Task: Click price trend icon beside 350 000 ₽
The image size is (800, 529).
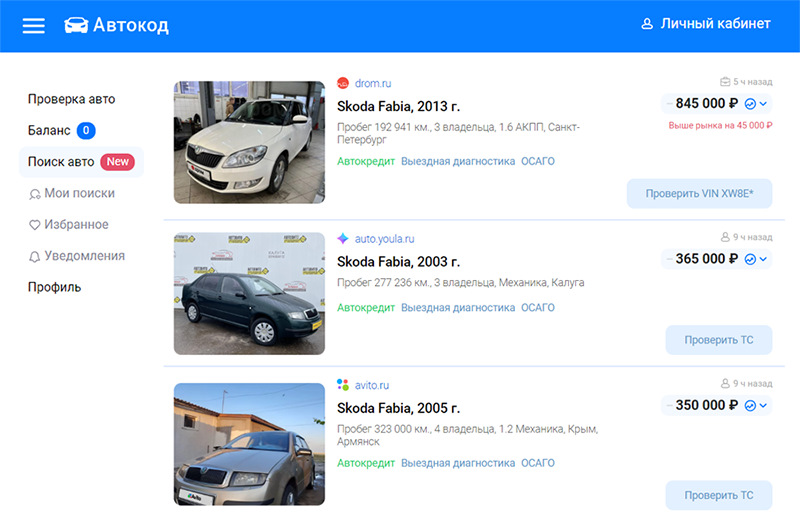Action: pos(750,406)
